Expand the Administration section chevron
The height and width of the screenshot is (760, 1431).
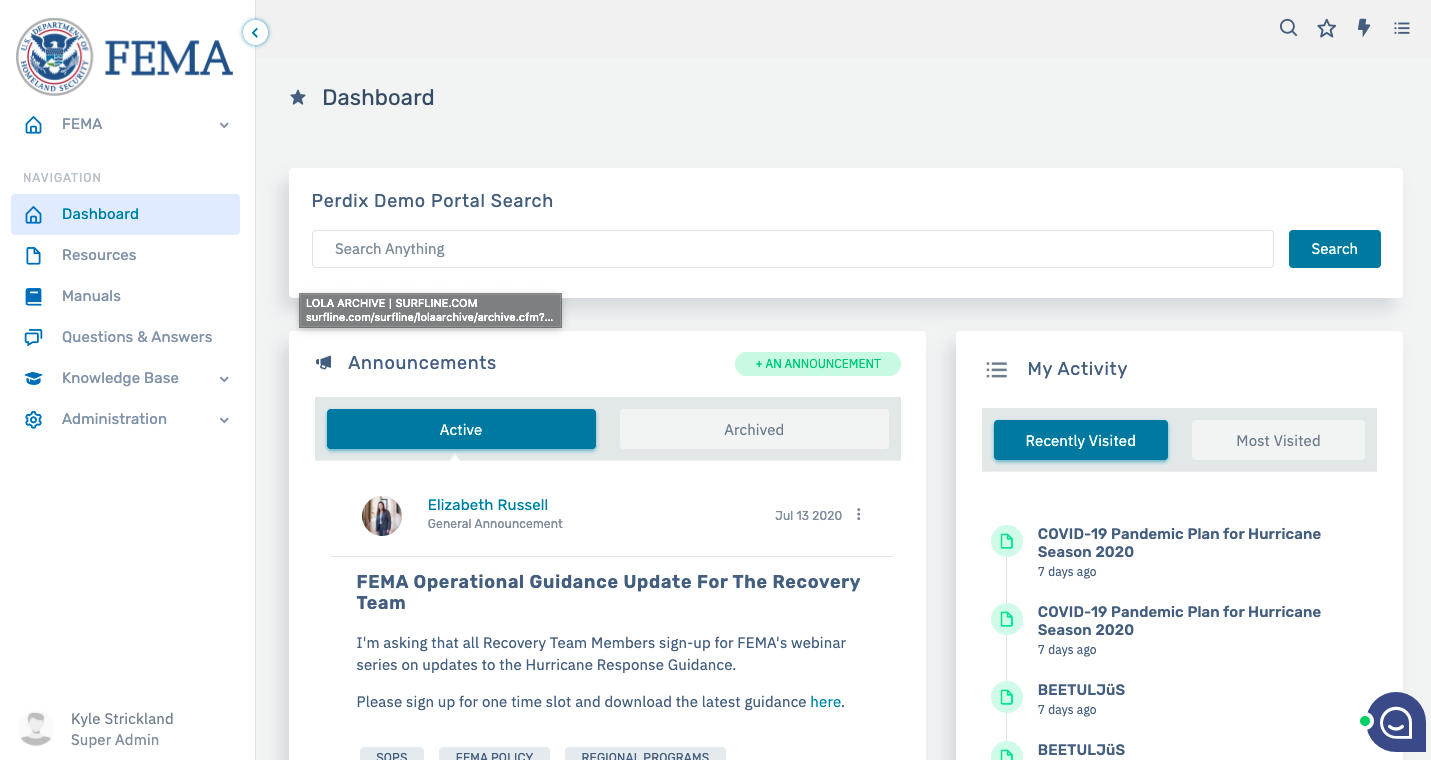click(224, 419)
